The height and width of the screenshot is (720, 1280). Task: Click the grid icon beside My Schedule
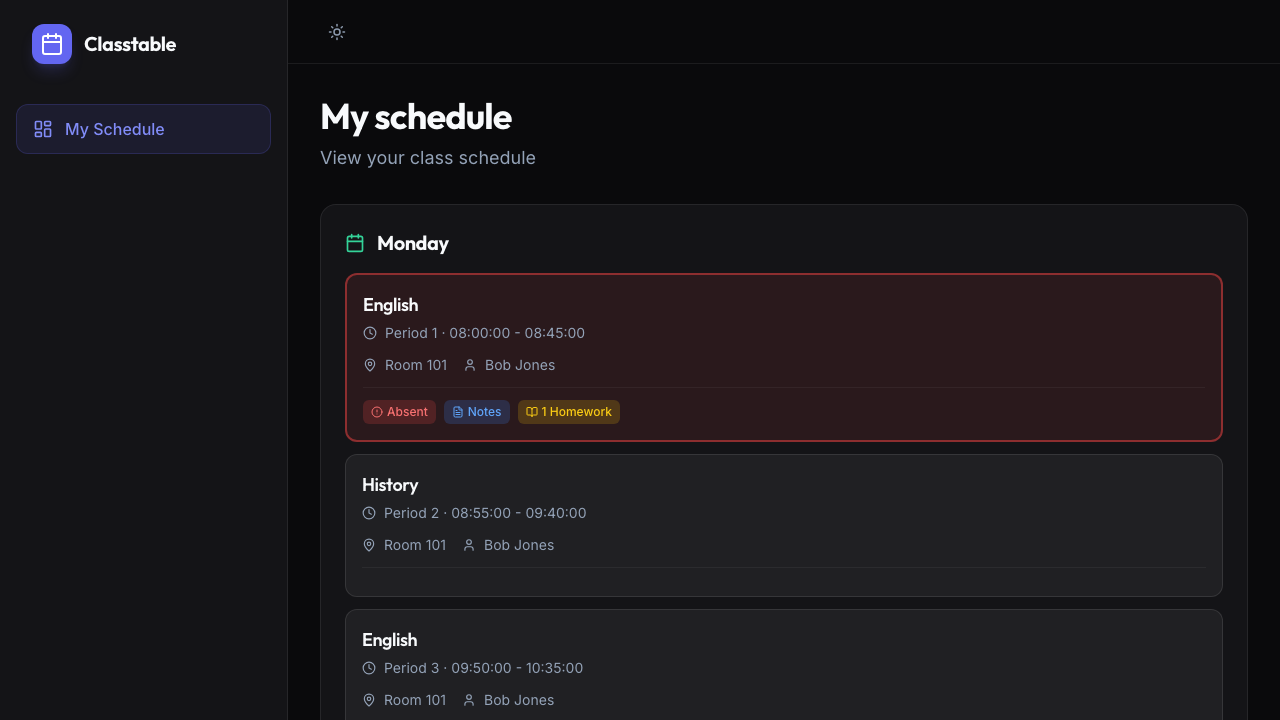point(43,129)
